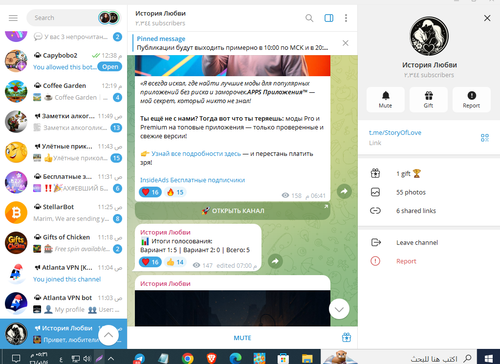
Task: Click the ОТКРЫТЬ КАНАЛ button
Action: (x=232, y=211)
